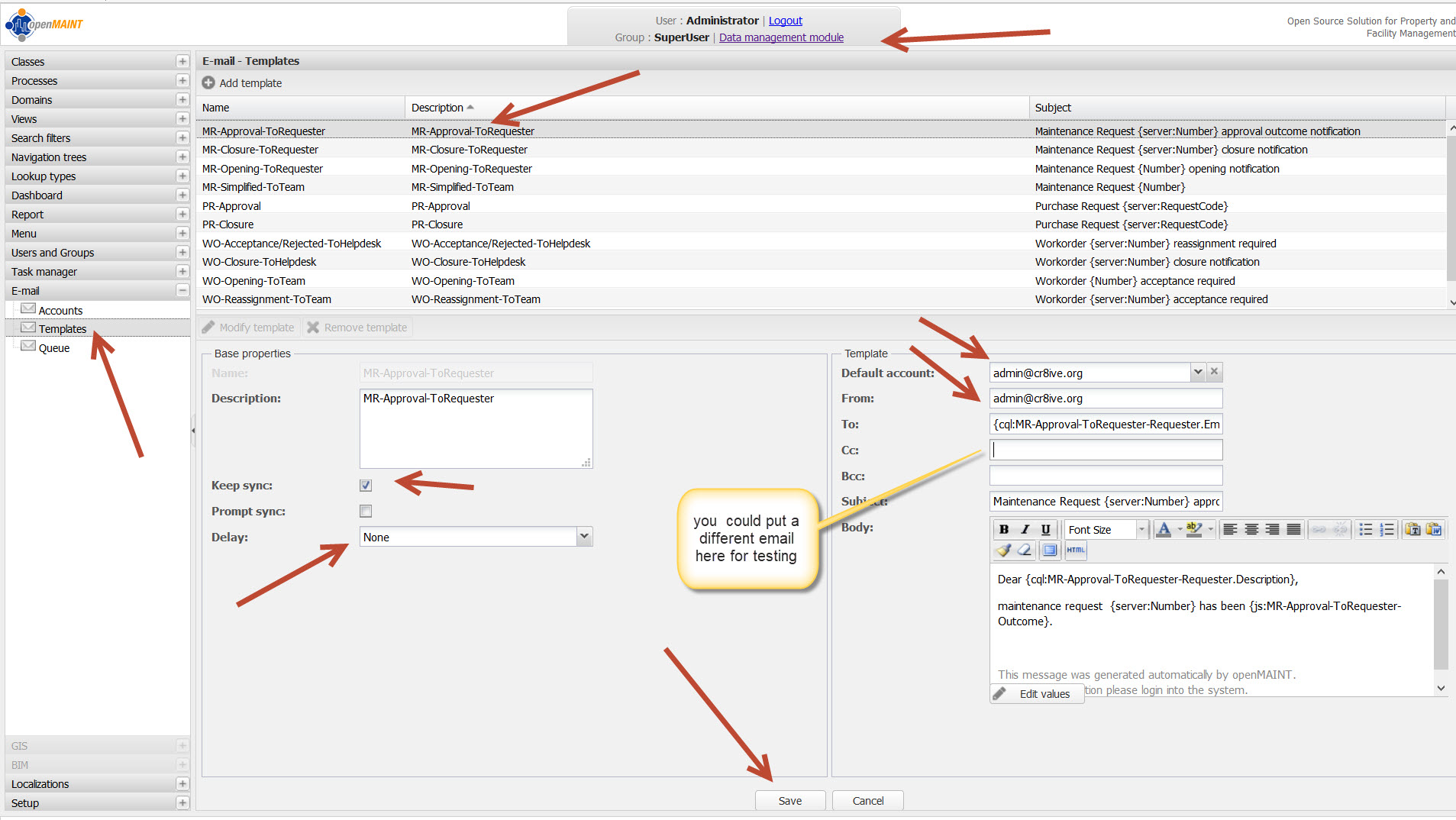Screen dimensions: 1456x820
Task: Enable the Prompt sync checkbox
Action: [366, 512]
